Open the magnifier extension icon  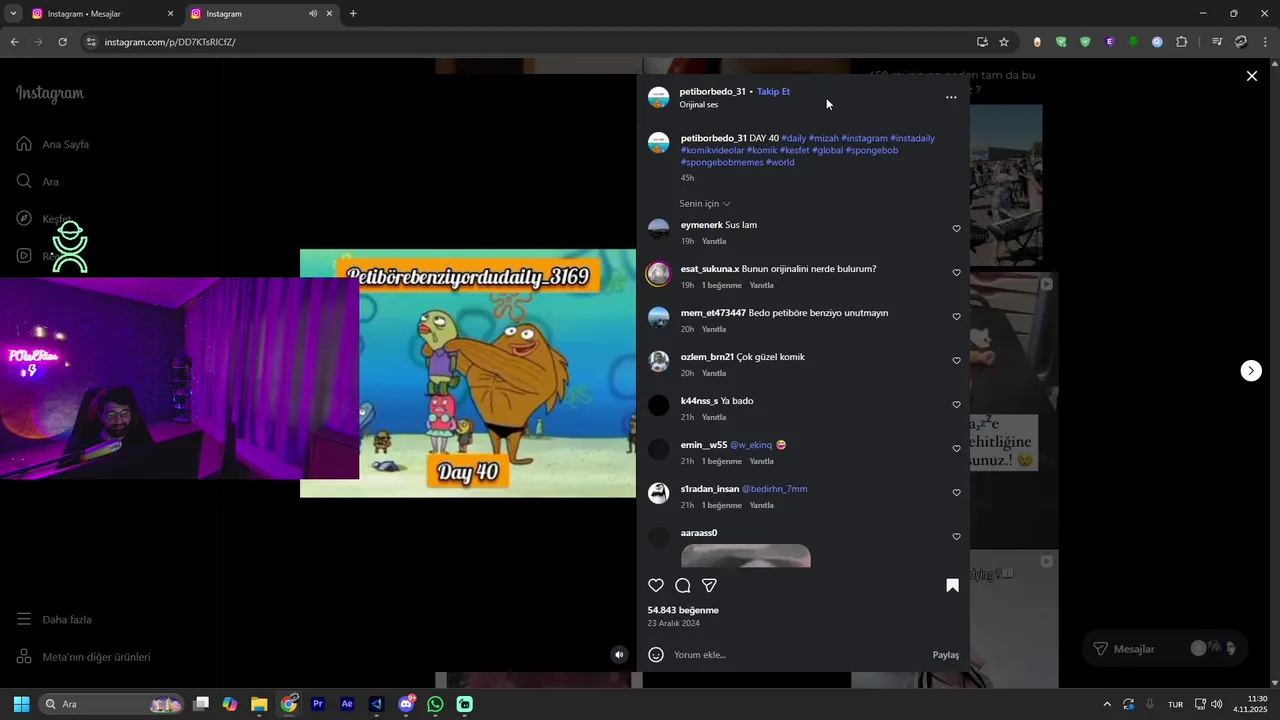1157,42
